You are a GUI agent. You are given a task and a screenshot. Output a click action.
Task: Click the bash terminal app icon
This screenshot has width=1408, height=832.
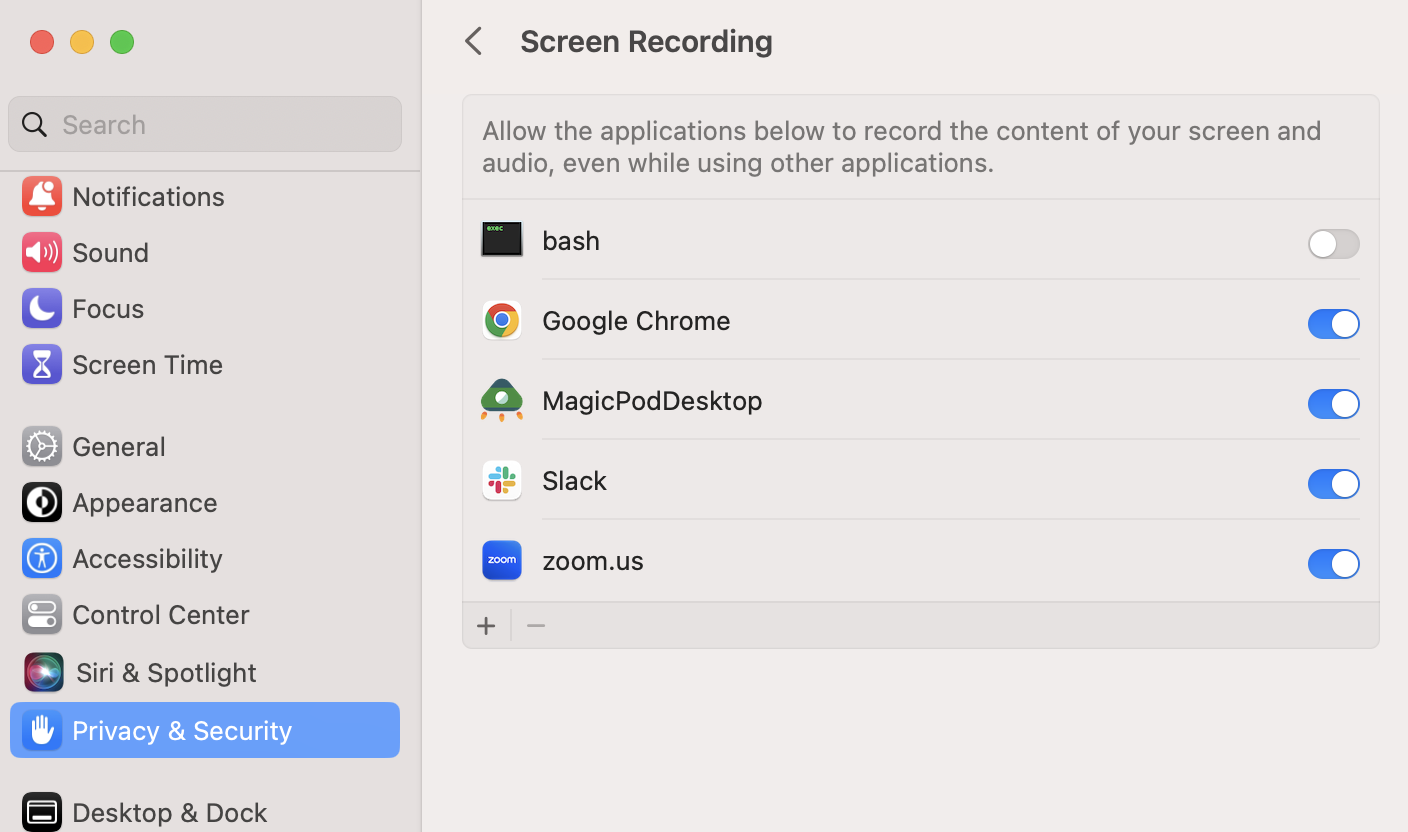[502, 240]
